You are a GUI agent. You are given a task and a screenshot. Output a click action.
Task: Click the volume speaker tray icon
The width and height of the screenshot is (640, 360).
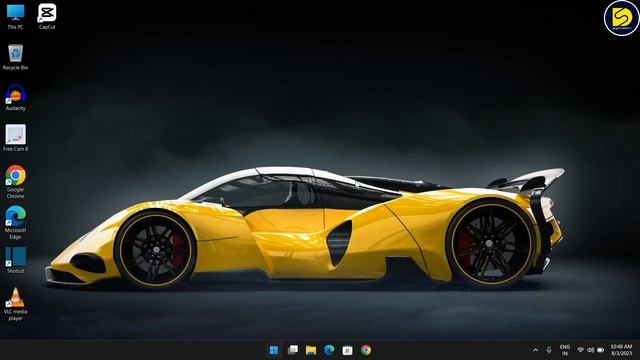[x=591, y=350]
